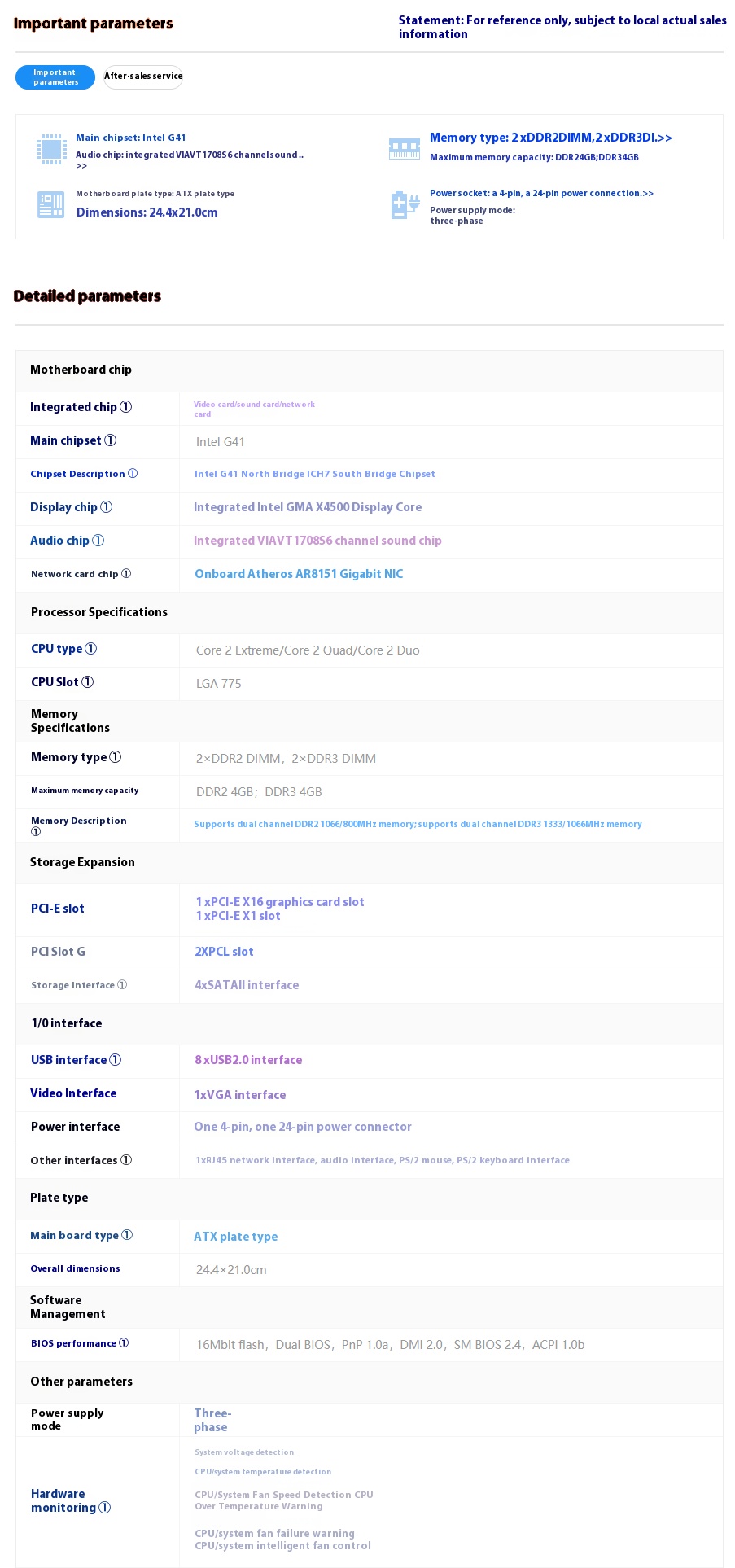The image size is (735, 1568).
Task: Click the power socket plug icon
Action: tap(405, 205)
